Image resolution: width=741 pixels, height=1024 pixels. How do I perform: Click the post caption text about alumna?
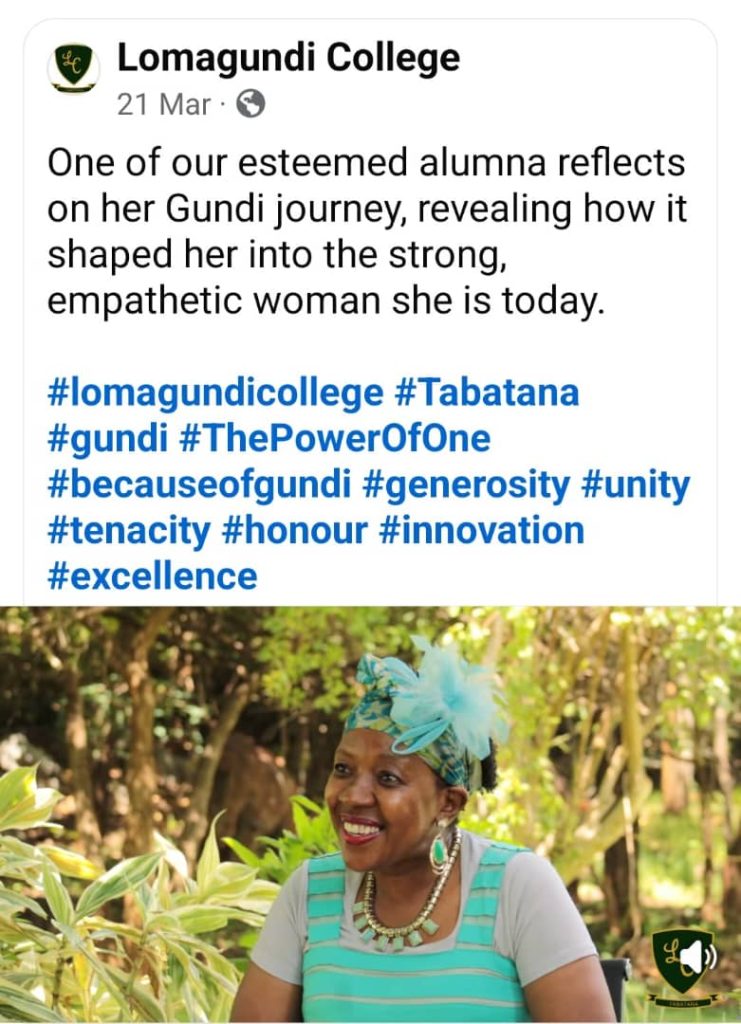367,232
